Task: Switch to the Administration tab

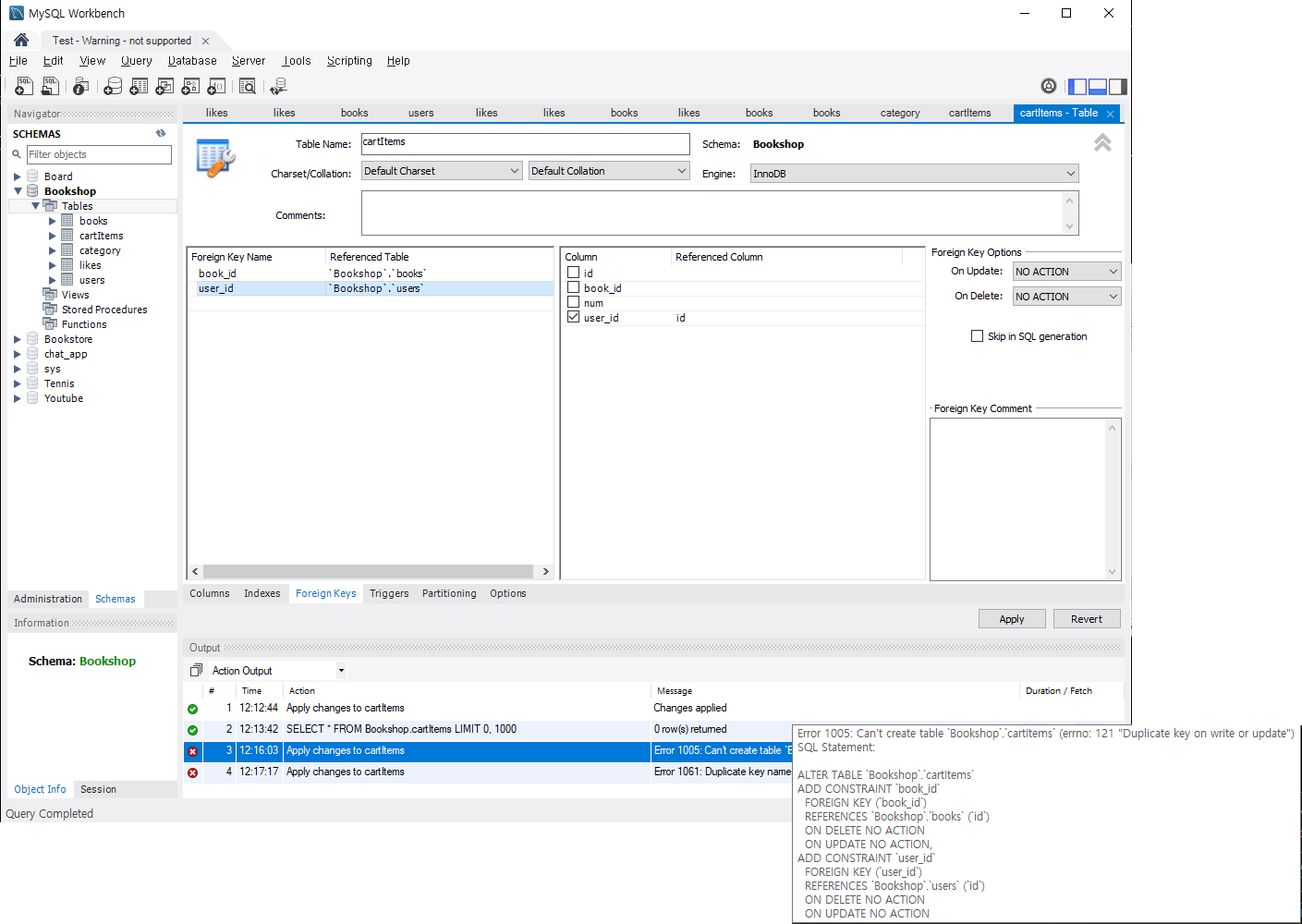Action: tap(48, 599)
